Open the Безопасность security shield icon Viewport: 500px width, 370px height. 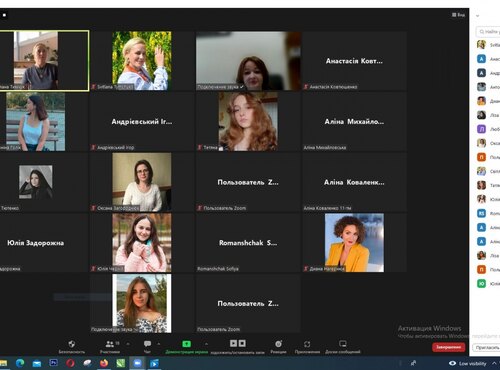72,344
